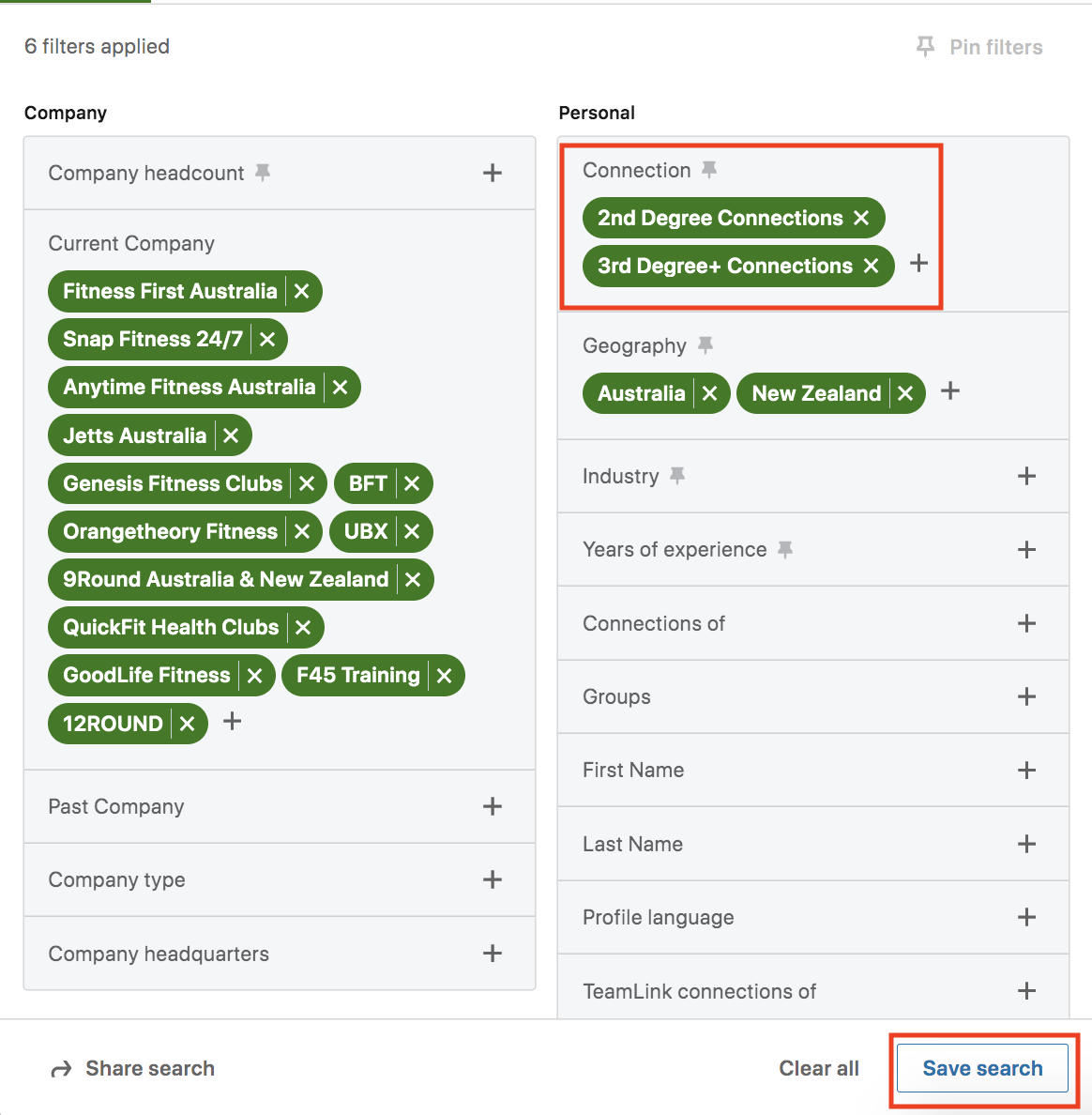Viewport: 1092px width, 1115px height.
Task: Add another Current Company filter with plus
Action: point(233,722)
